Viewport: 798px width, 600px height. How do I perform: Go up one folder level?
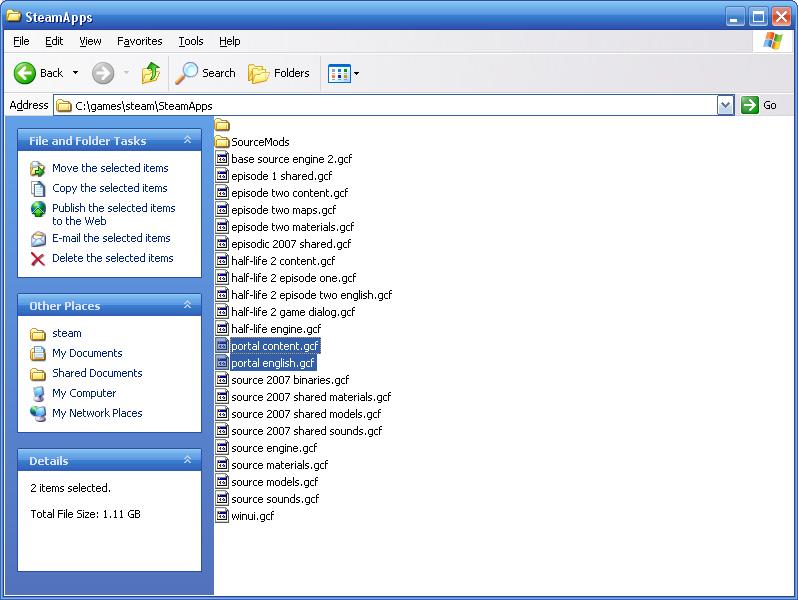click(151, 73)
